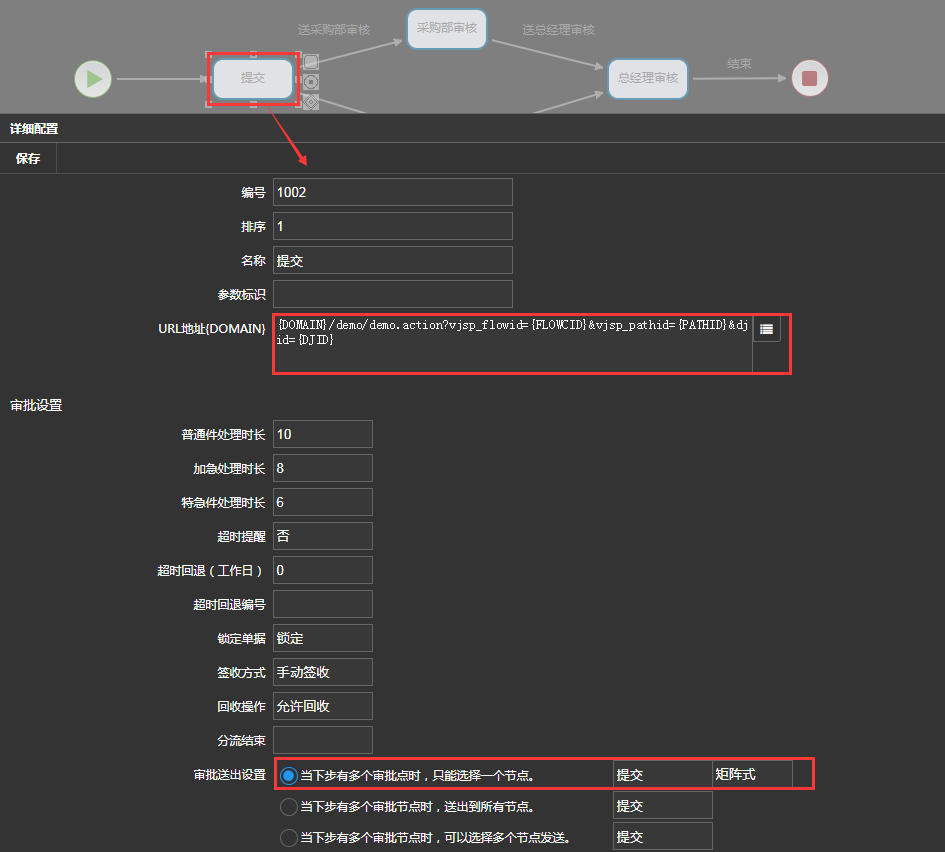945x852 pixels.
Task: Open the 回收操作 dropdown showing 允许回收
Action: coord(322,706)
